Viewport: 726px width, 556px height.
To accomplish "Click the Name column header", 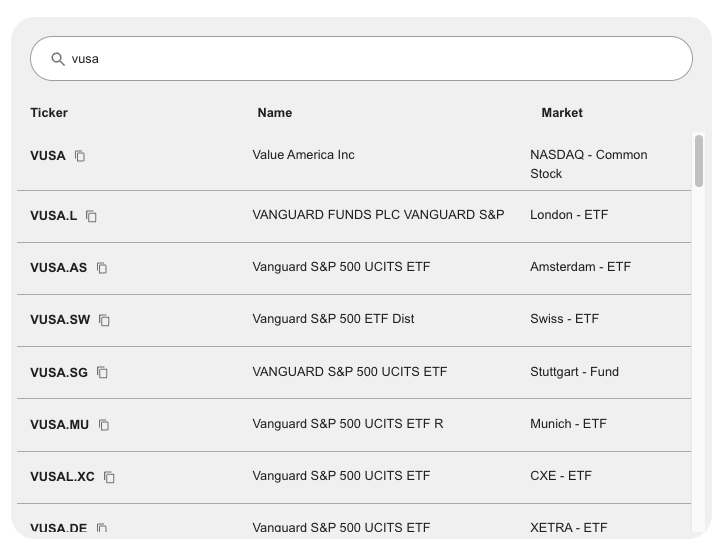I will coord(275,113).
